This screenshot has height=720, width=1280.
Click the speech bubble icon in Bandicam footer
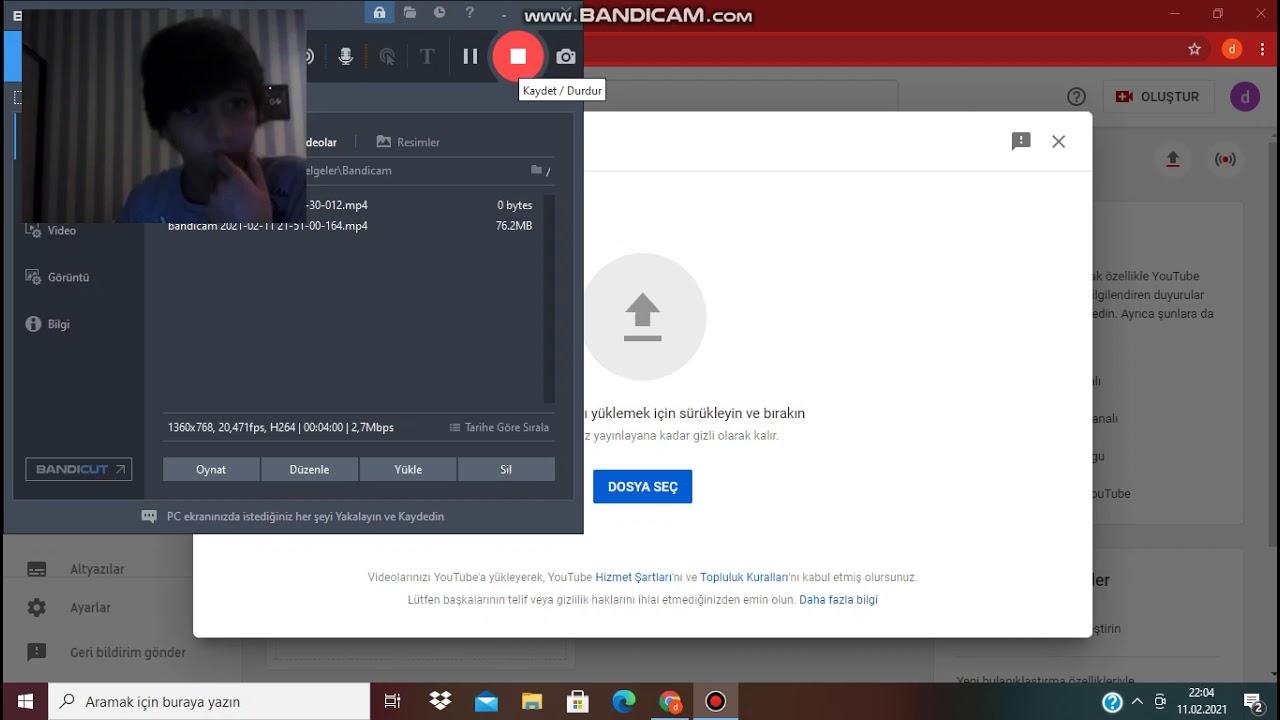149,517
